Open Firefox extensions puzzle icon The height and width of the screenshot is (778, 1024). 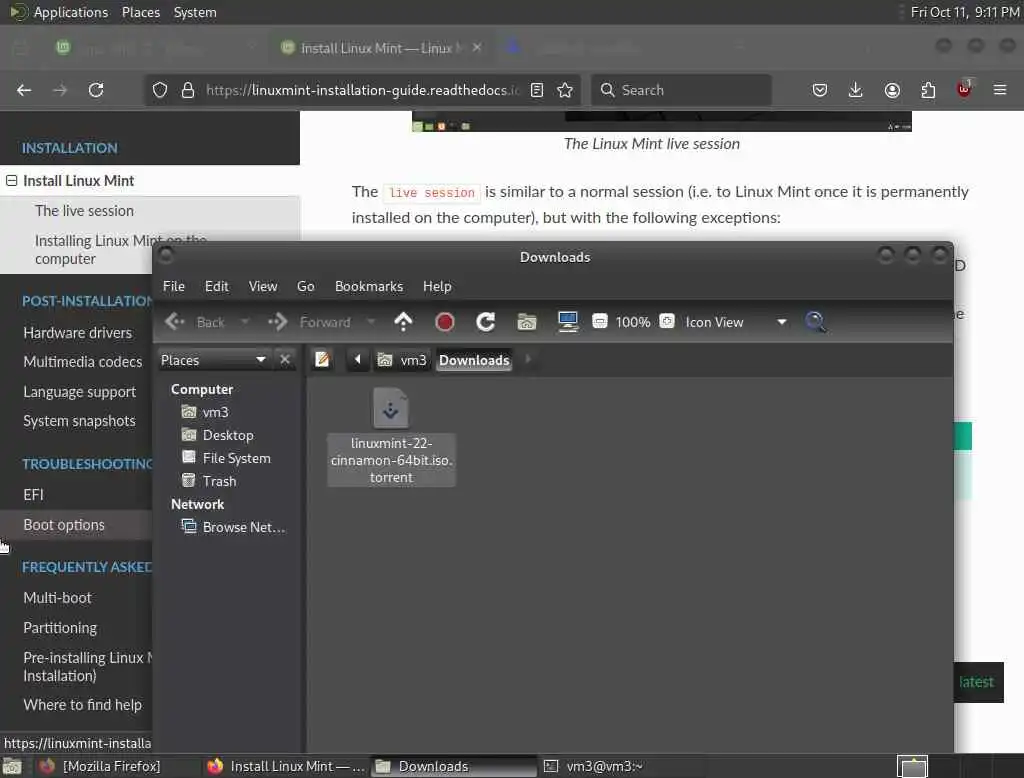(x=928, y=90)
